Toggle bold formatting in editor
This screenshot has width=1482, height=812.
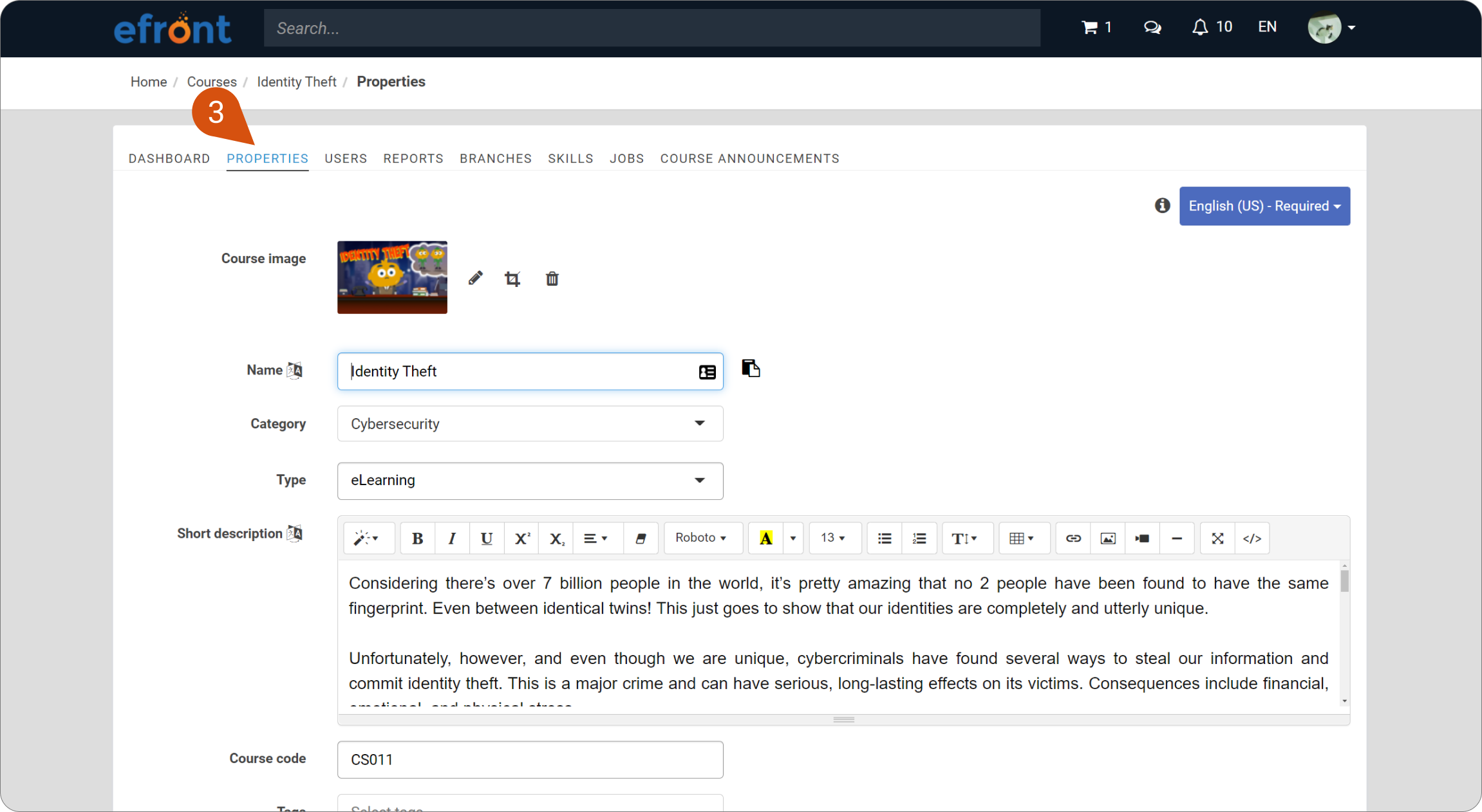417,539
